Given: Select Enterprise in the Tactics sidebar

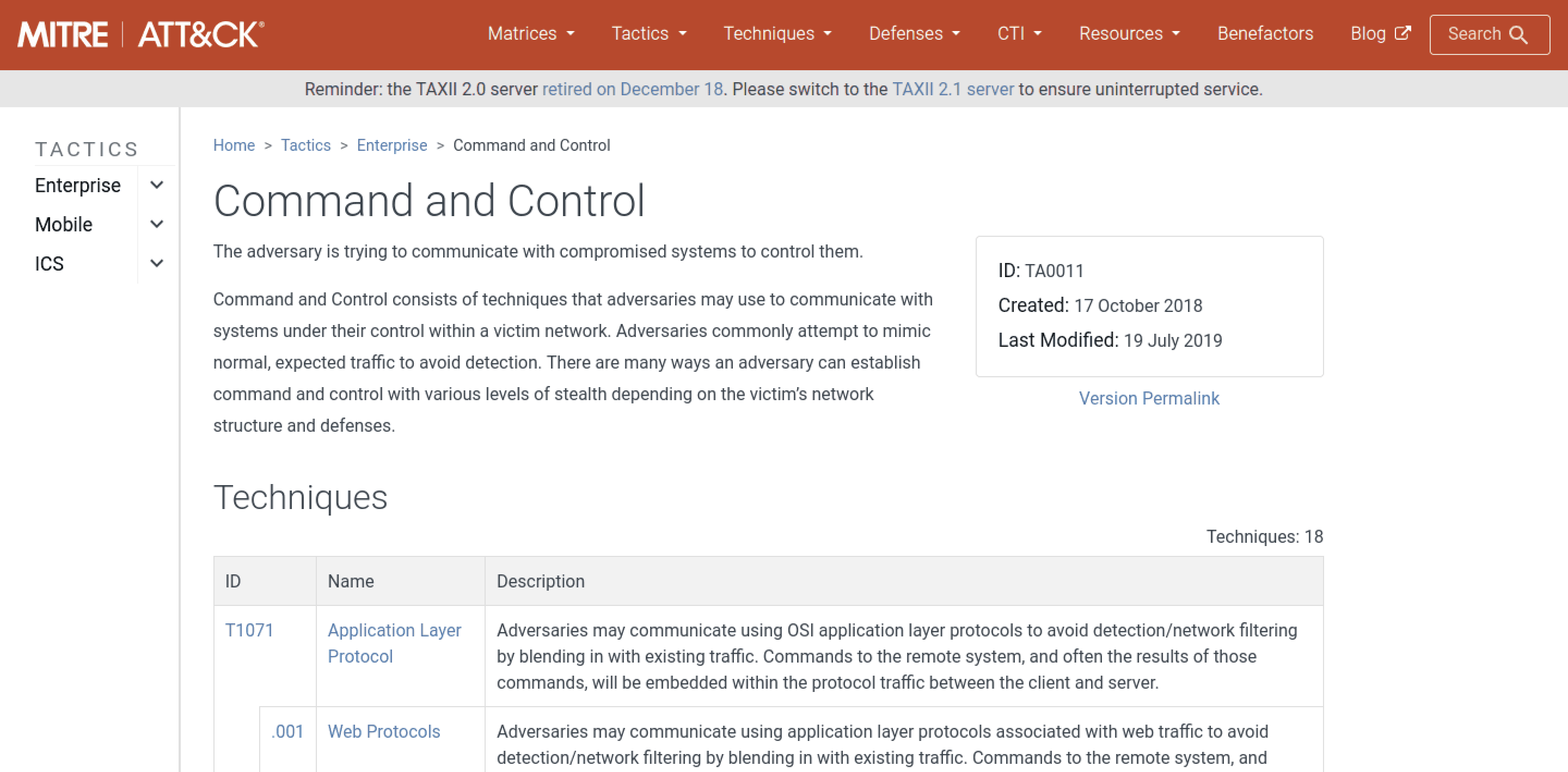Looking at the screenshot, I should 78,185.
